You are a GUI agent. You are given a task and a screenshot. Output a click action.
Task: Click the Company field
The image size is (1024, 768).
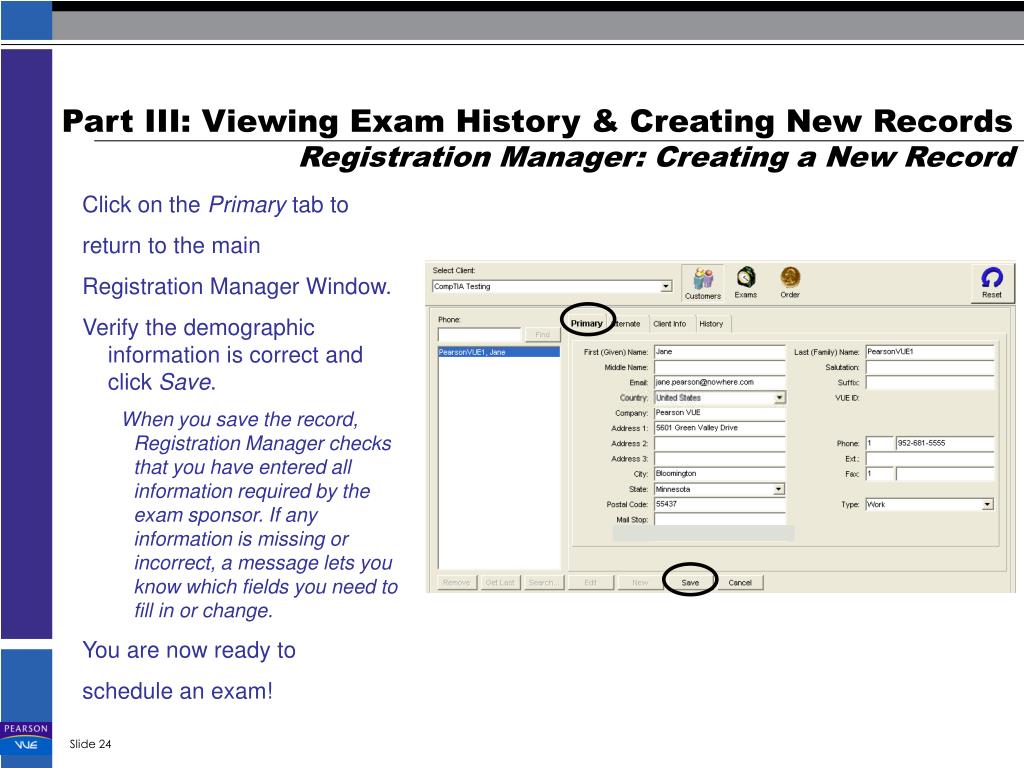[x=720, y=413]
